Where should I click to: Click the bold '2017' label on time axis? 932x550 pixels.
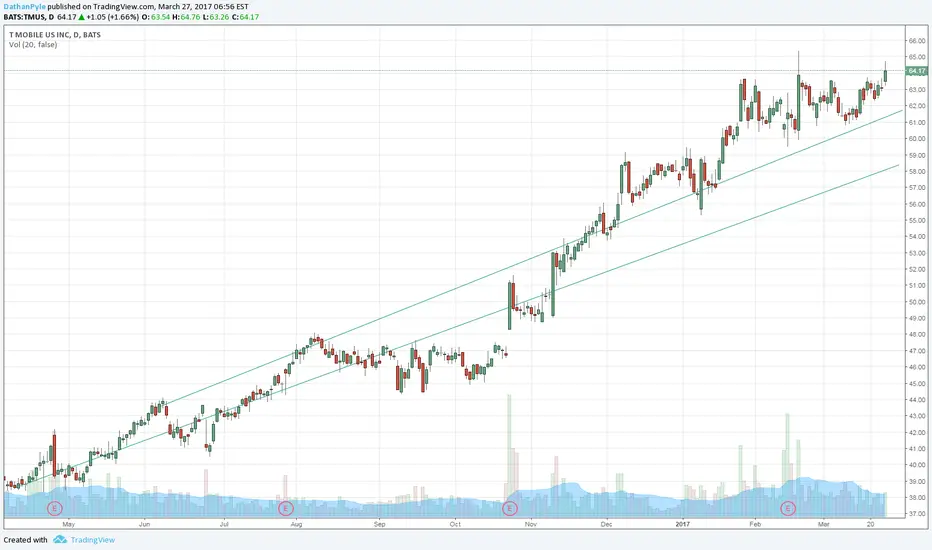coord(682,524)
